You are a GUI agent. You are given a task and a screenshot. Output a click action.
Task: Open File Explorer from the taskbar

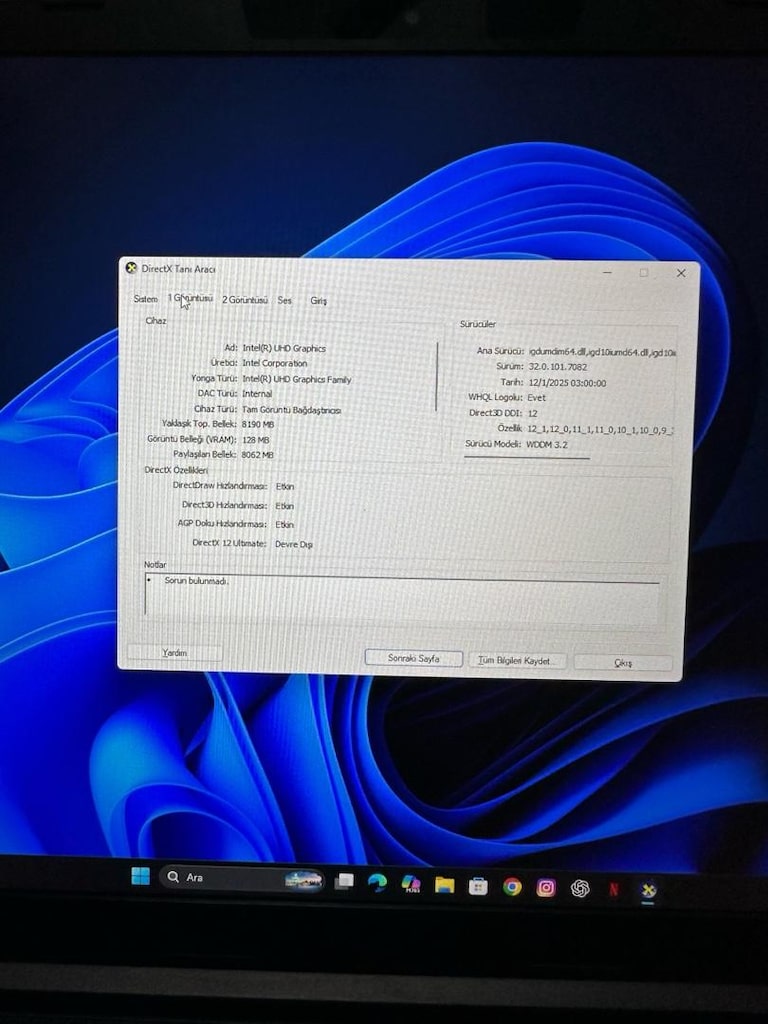(444, 885)
